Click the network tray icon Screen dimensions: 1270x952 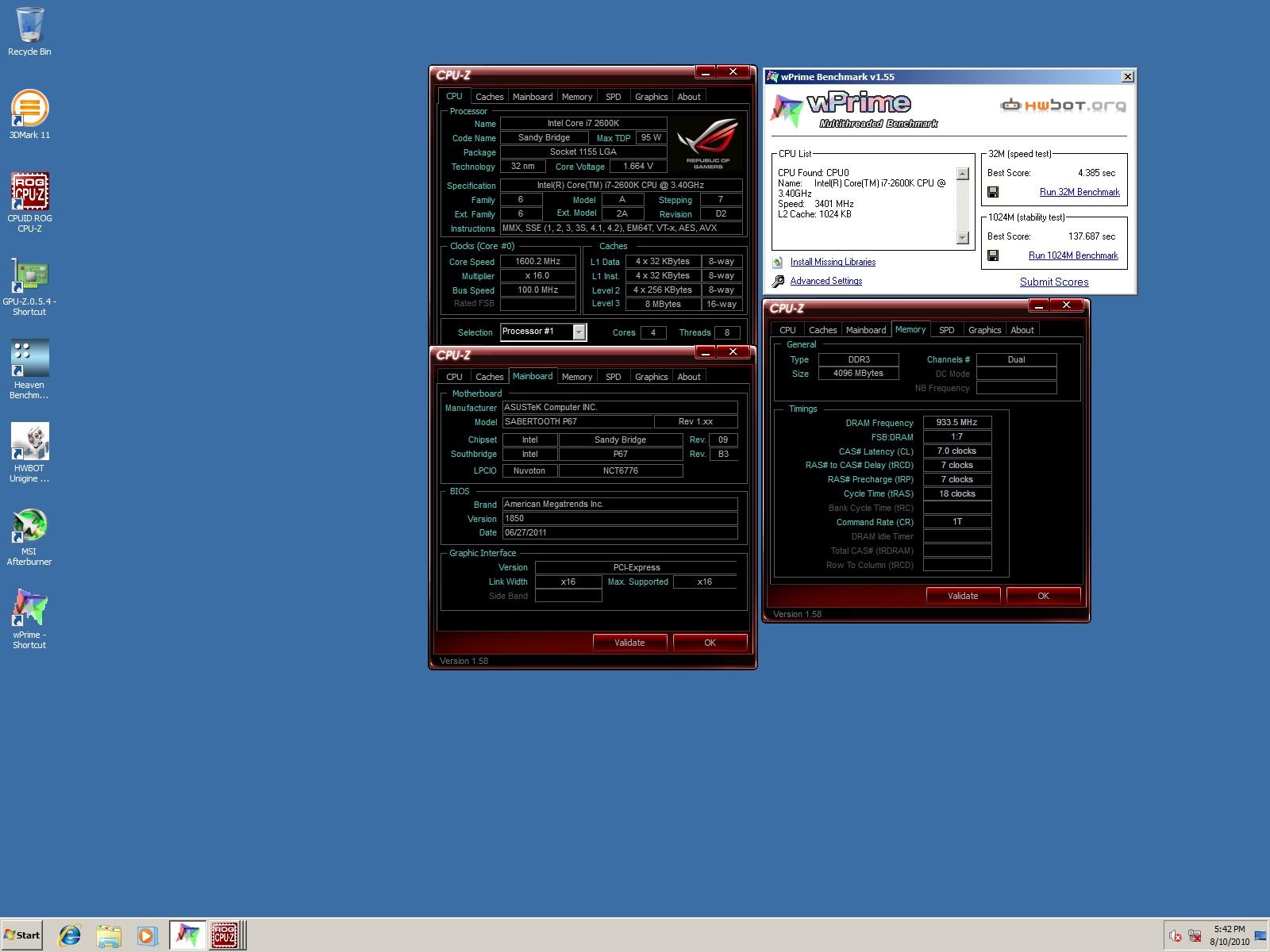[1194, 936]
